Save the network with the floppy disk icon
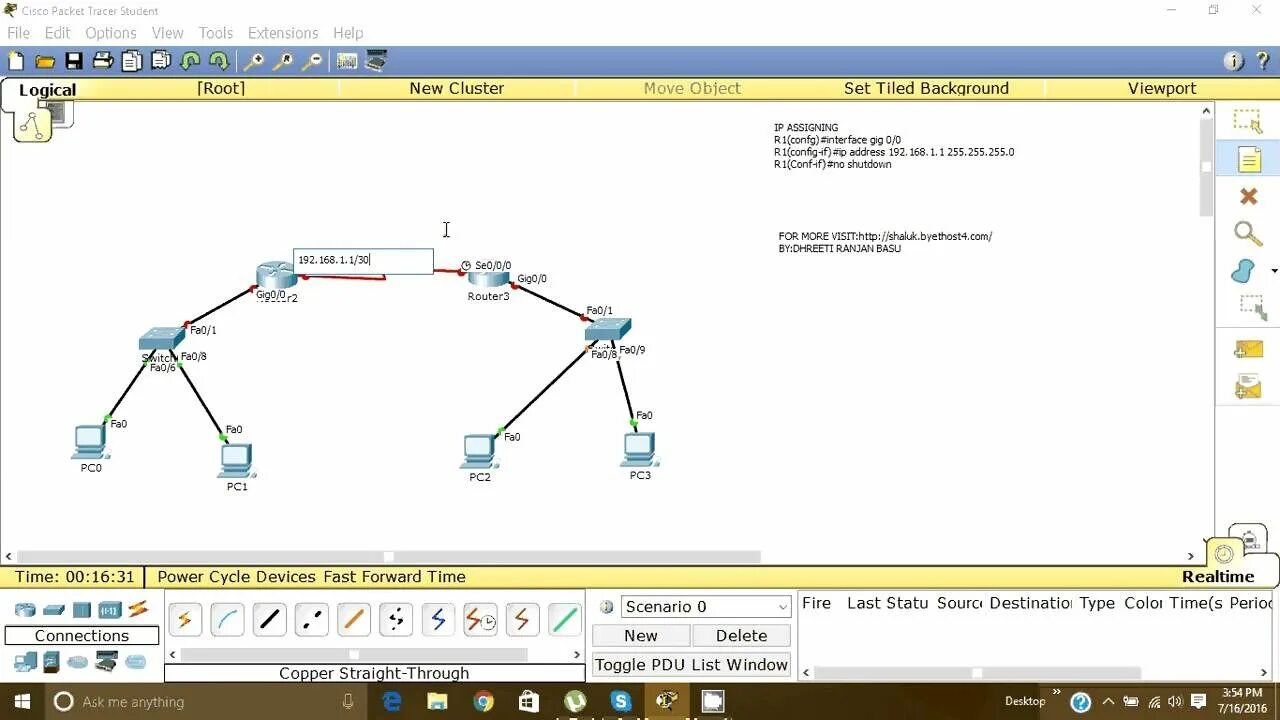 pyautogui.click(x=74, y=61)
